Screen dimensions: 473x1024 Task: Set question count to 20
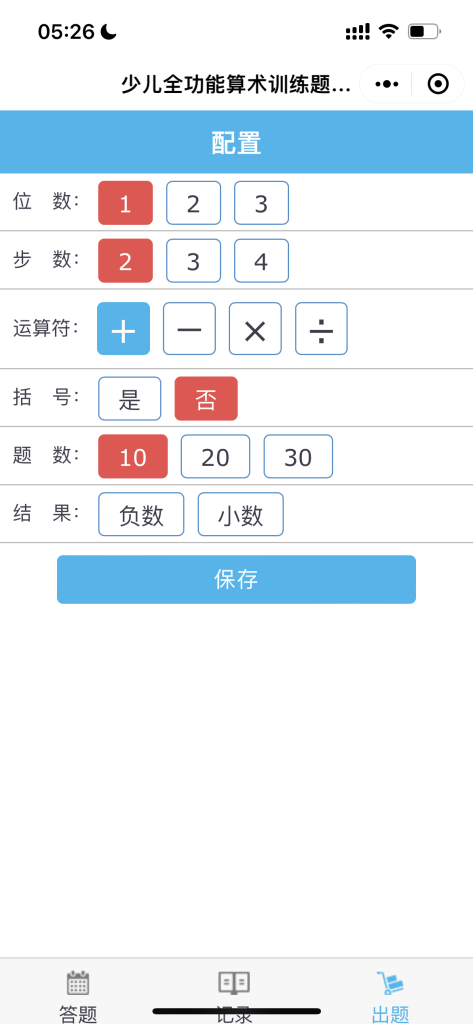click(216, 456)
